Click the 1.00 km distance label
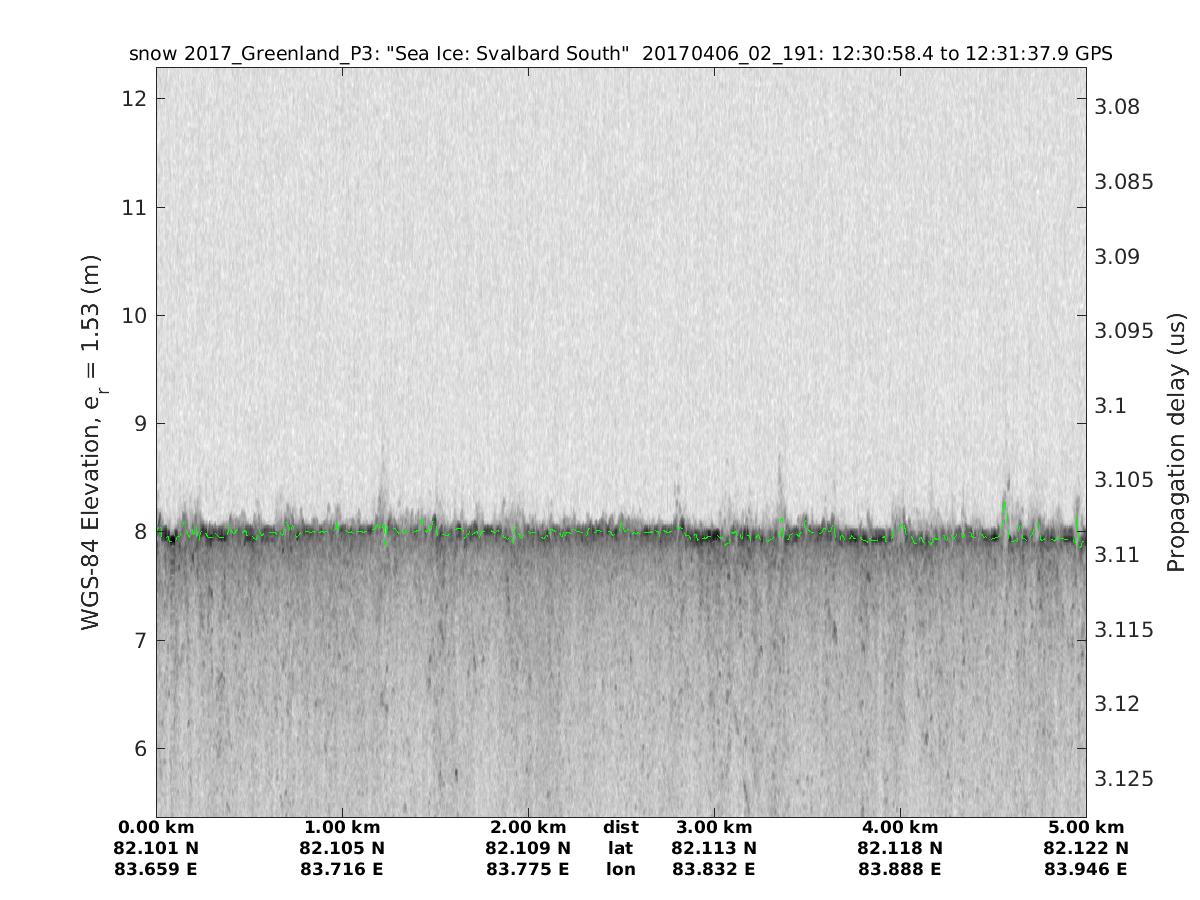This screenshot has width=1200, height=900. coord(342,827)
